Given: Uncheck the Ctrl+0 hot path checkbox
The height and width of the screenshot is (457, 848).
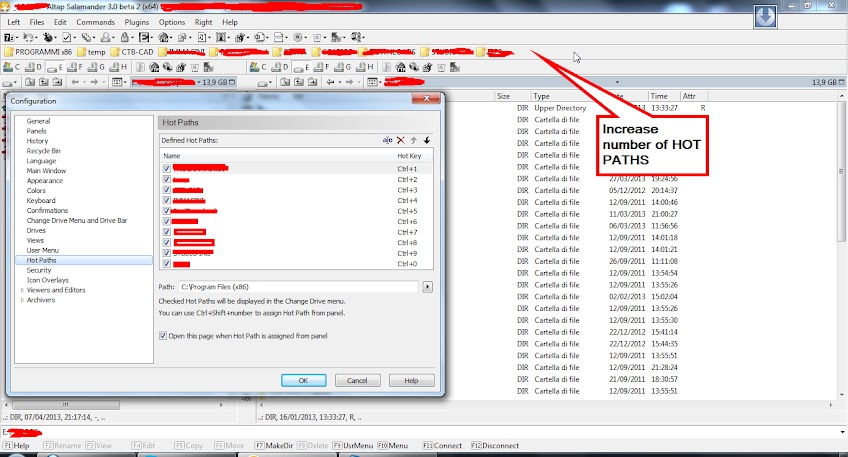Looking at the screenshot, I should click(x=167, y=264).
